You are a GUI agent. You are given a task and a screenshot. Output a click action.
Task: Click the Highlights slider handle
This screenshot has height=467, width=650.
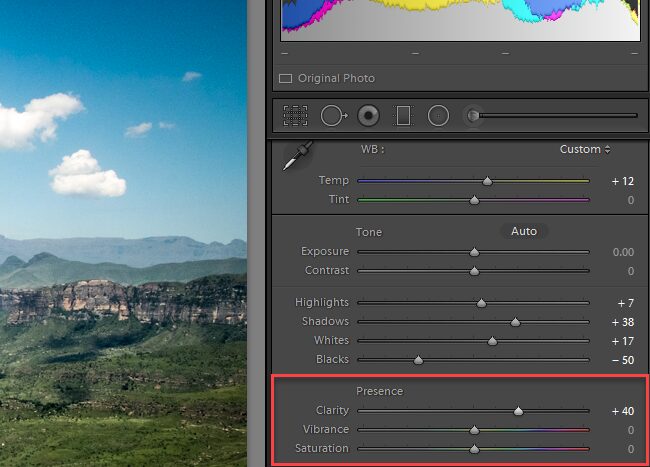pyautogui.click(x=481, y=303)
